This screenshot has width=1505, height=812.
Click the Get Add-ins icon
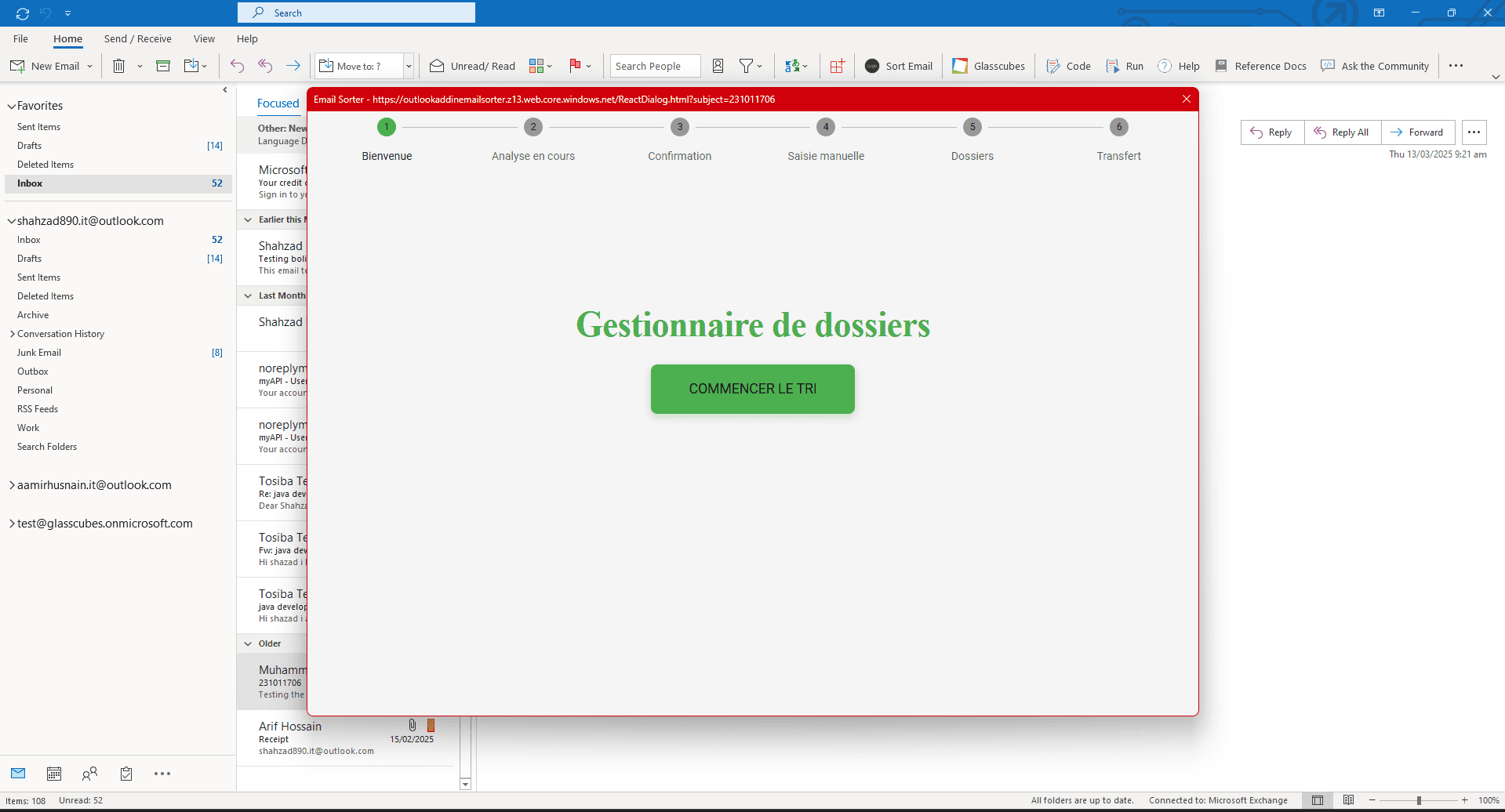click(x=837, y=66)
